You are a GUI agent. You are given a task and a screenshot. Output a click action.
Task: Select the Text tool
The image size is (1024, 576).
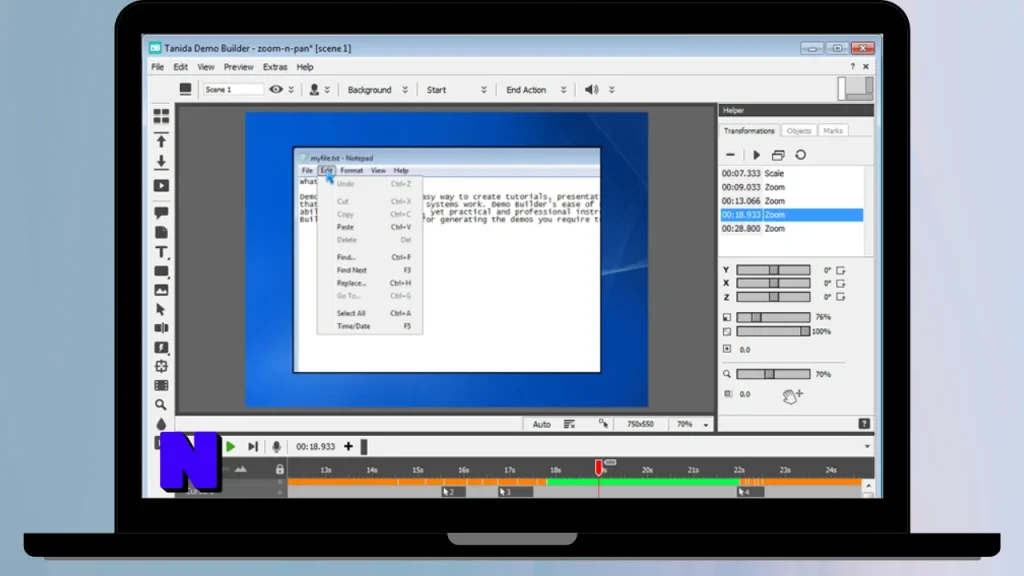[x=161, y=252]
